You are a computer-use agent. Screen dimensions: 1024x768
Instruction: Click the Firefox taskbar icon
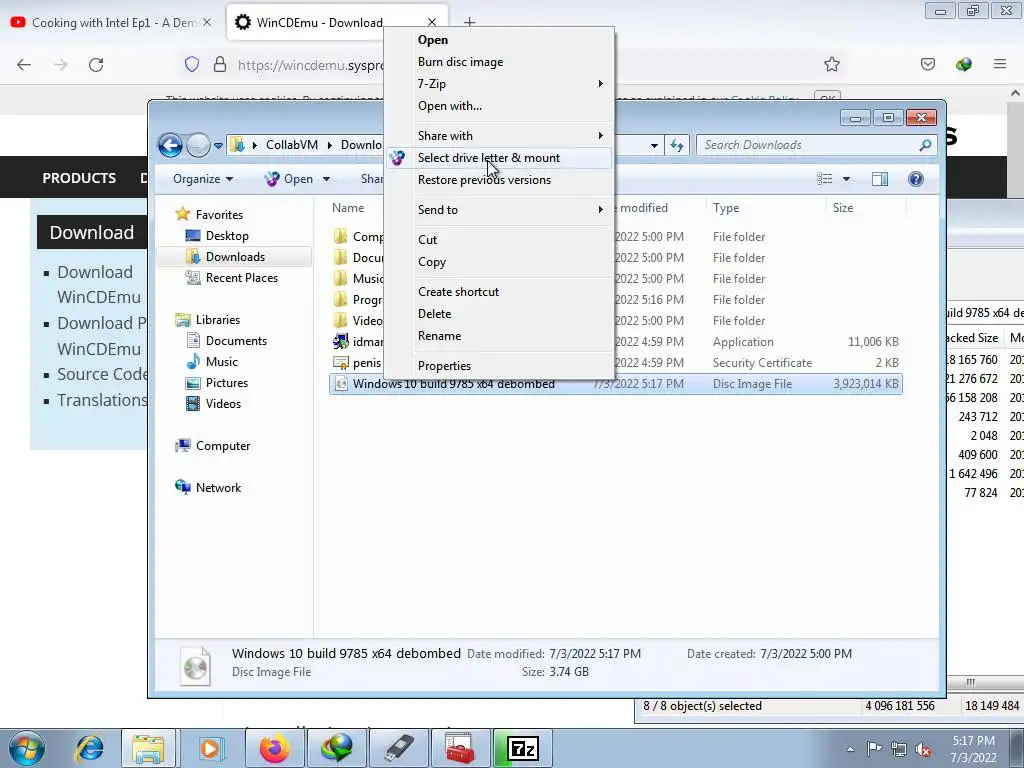point(274,748)
